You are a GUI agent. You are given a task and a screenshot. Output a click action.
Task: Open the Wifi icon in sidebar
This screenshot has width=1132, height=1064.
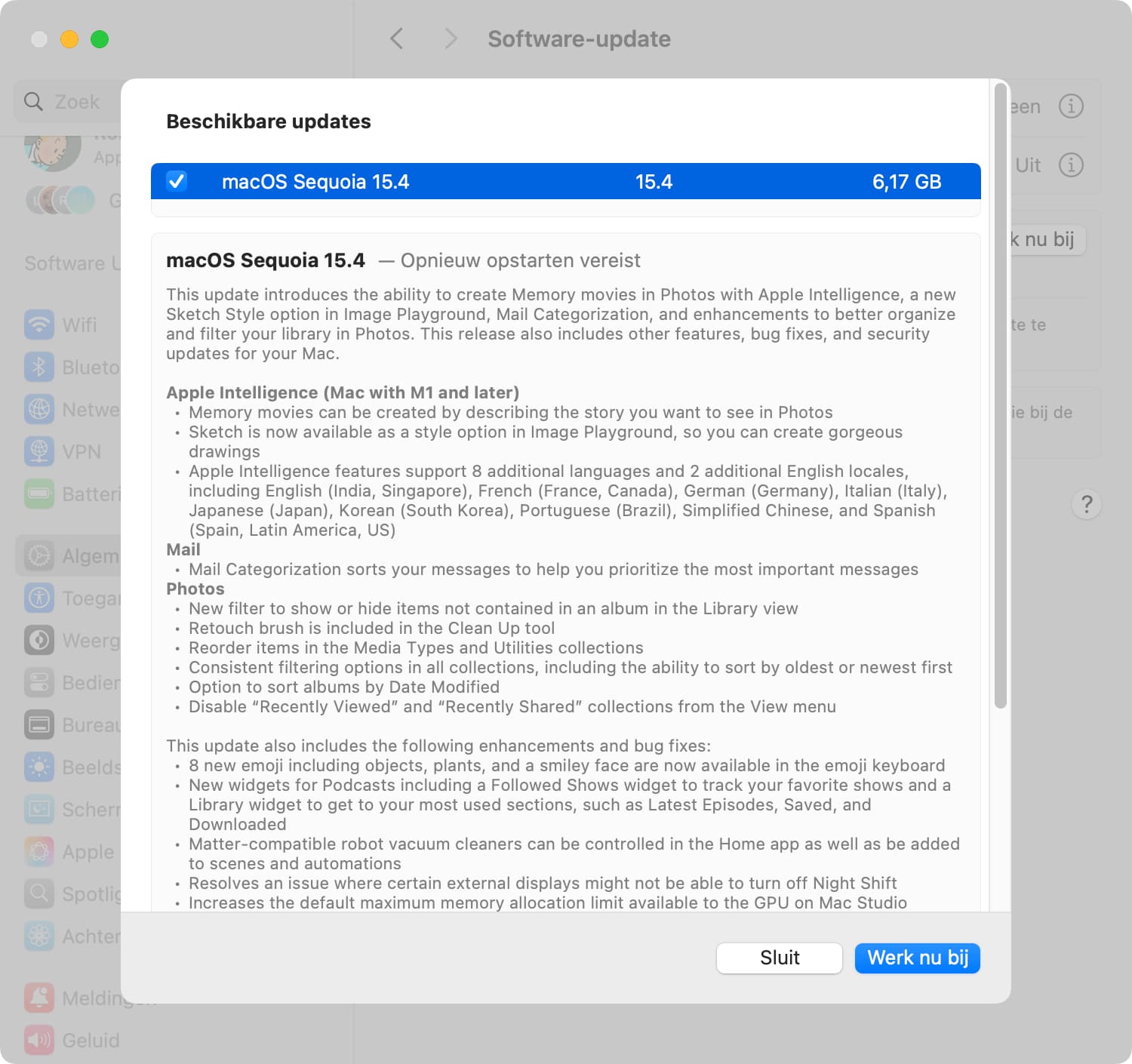pyautogui.click(x=39, y=325)
